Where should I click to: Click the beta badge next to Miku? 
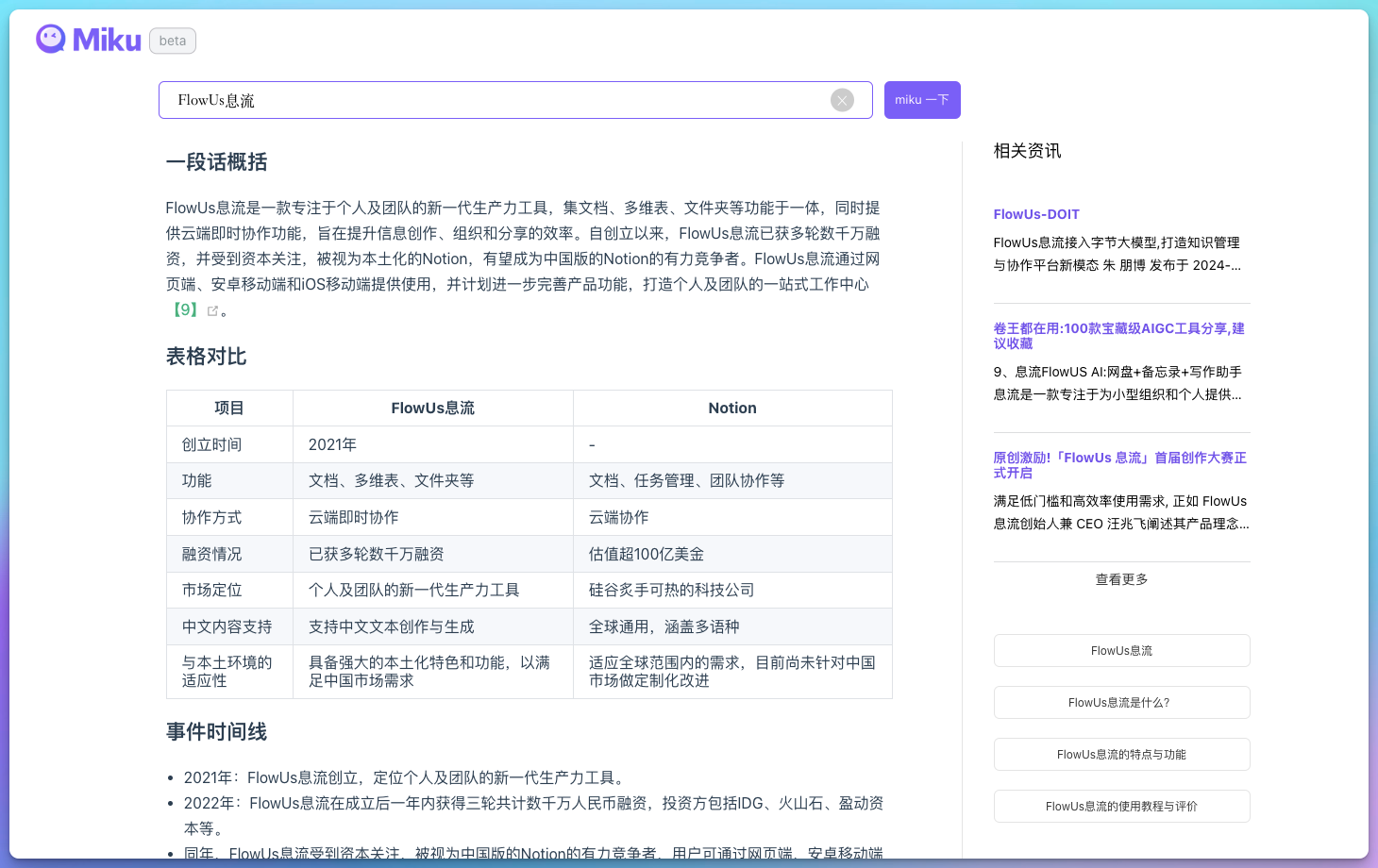pyautogui.click(x=173, y=41)
